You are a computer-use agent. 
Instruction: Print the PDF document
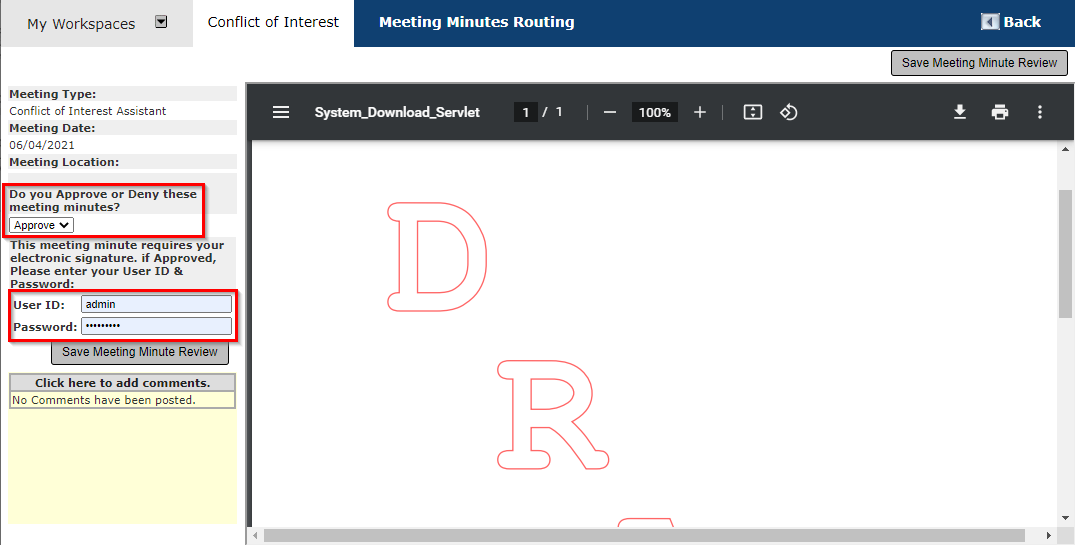pyautogui.click(x=1000, y=112)
